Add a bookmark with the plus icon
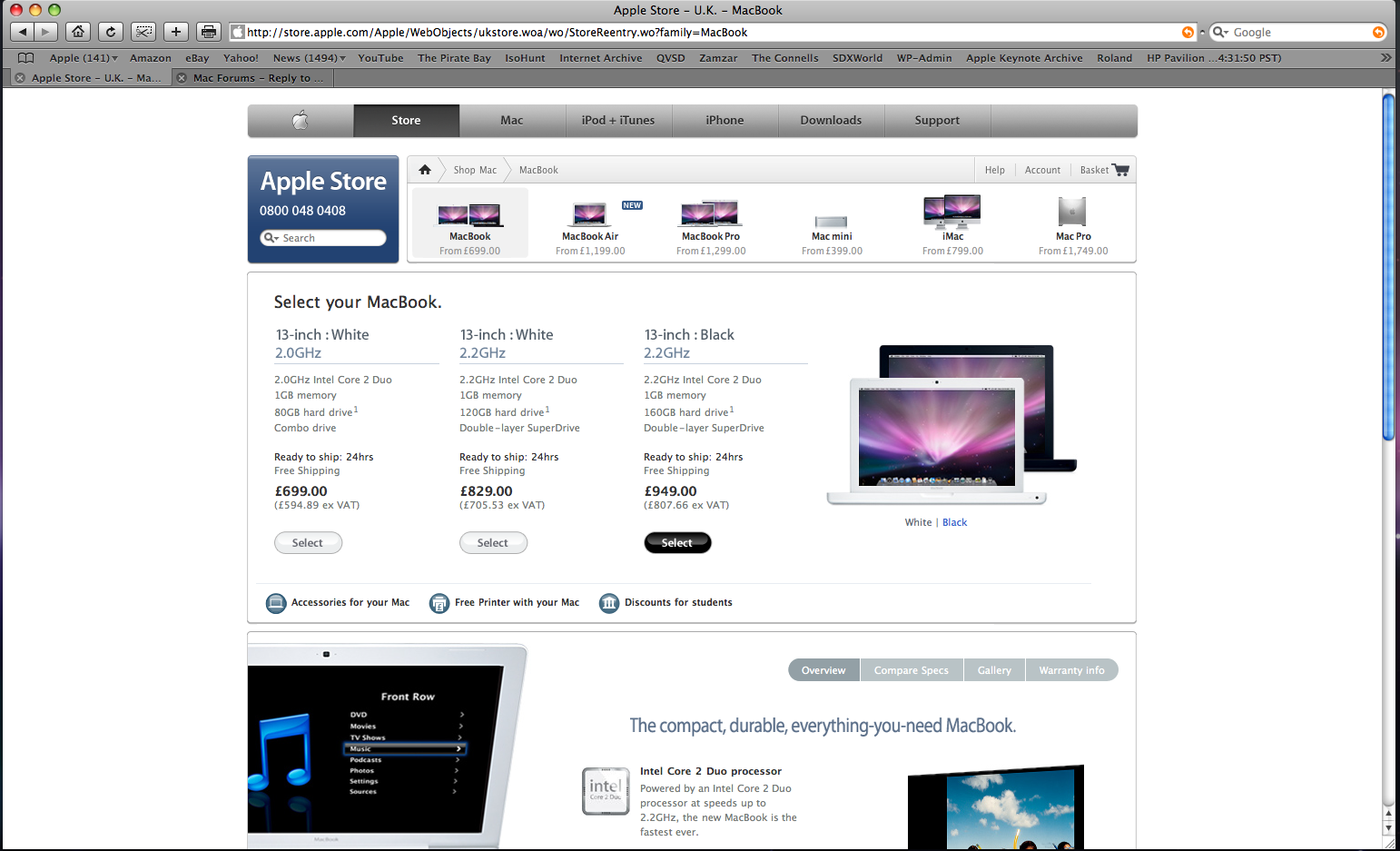 coord(176,32)
